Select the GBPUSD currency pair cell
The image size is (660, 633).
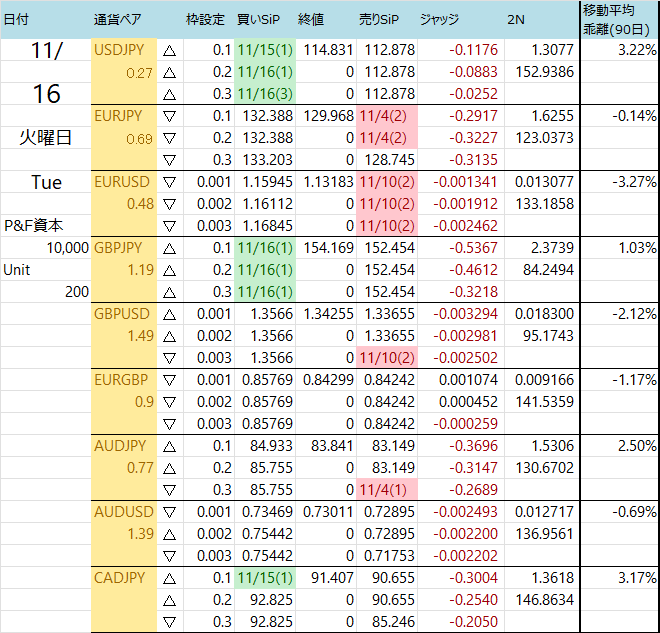(124, 314)
